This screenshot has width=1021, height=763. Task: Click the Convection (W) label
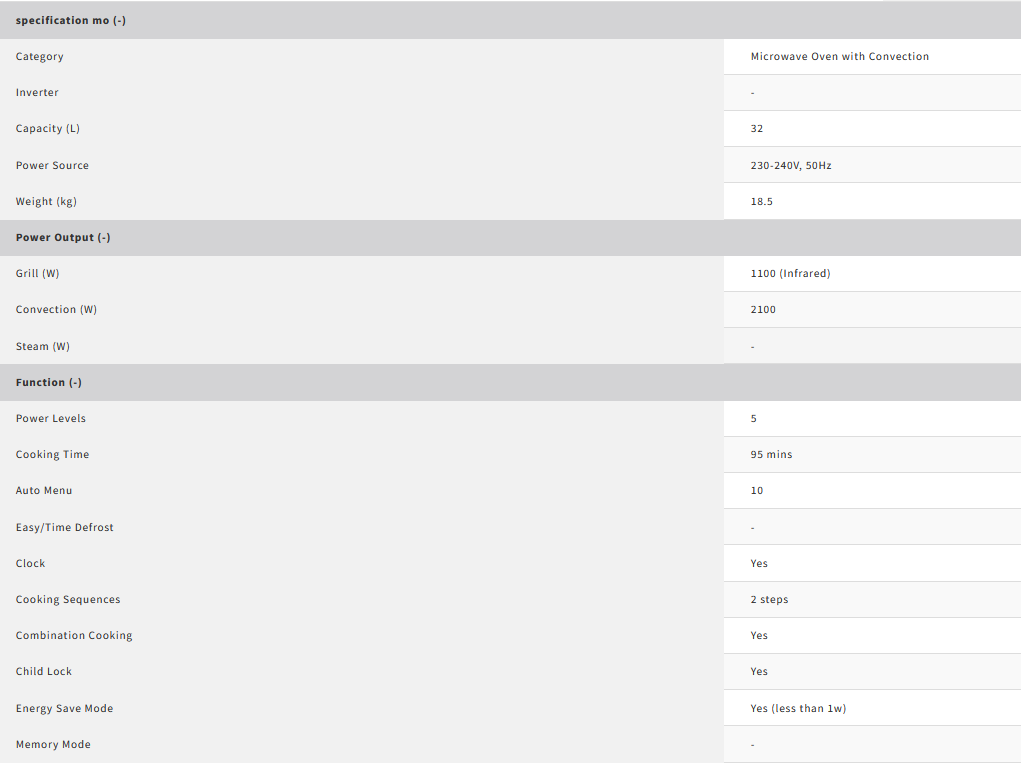tap(56, 309)
